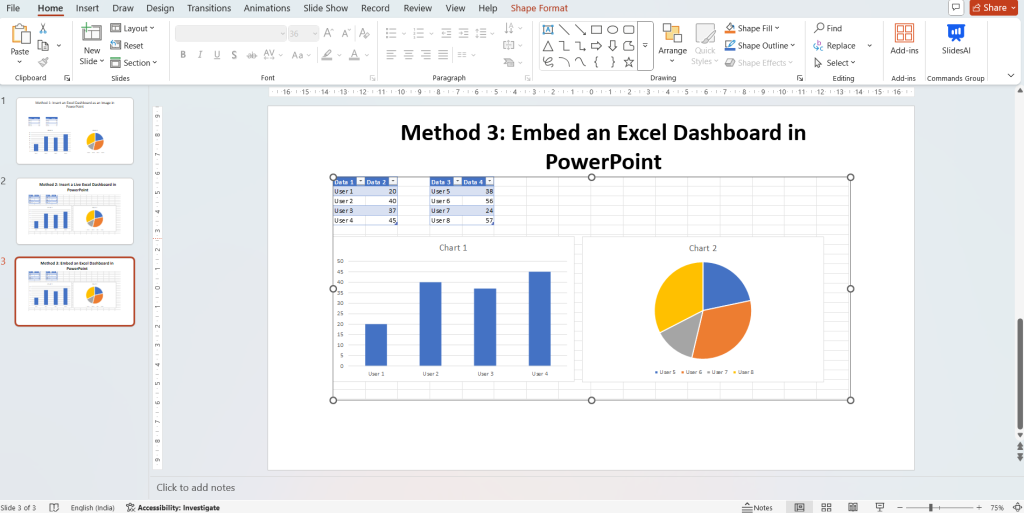The width and height of the screenshot is (1024, 513).
Task: Click the New Slide icon
Action: point(91,33)
